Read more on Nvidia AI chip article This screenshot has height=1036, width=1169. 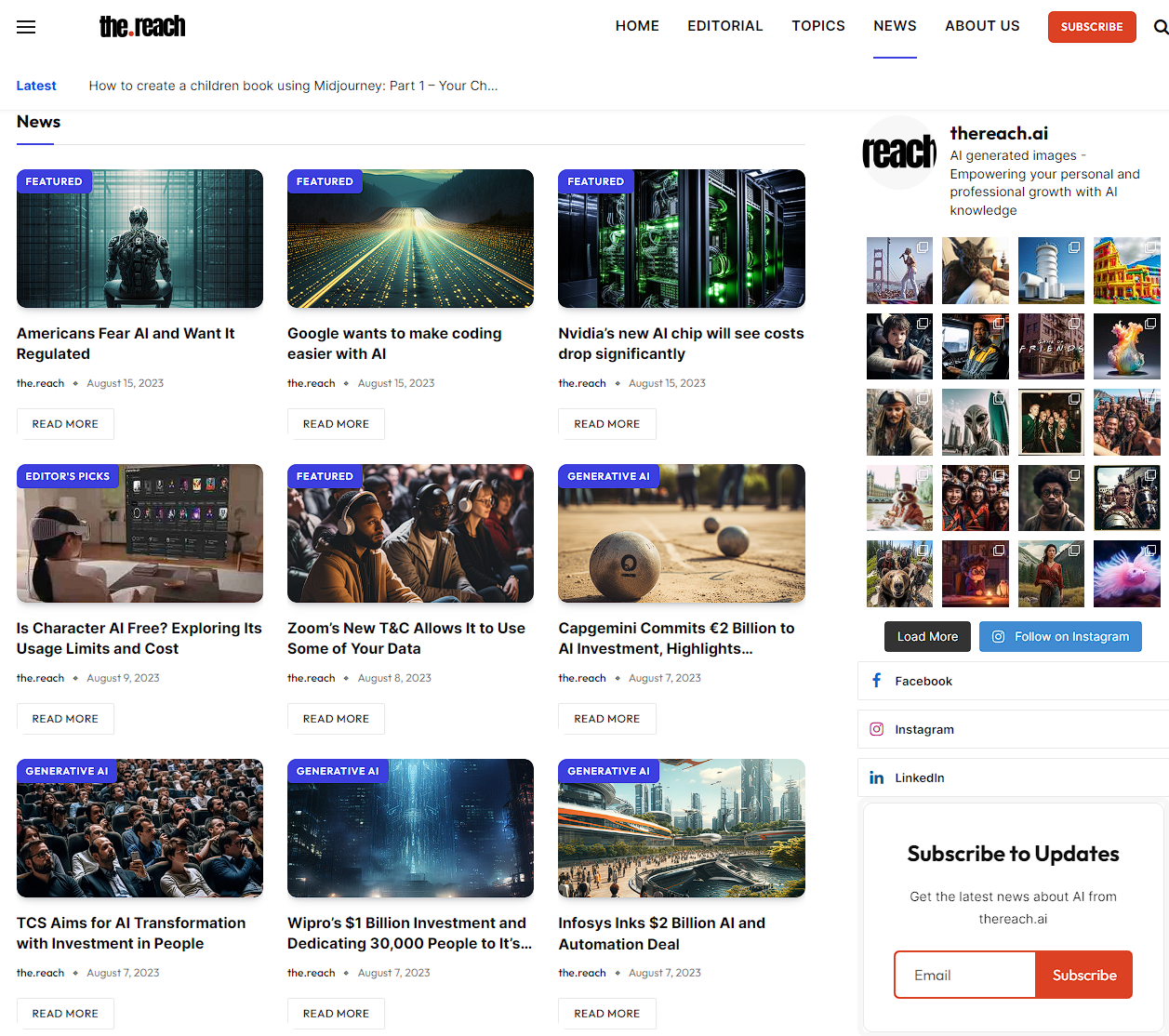[x=607, y=424]
